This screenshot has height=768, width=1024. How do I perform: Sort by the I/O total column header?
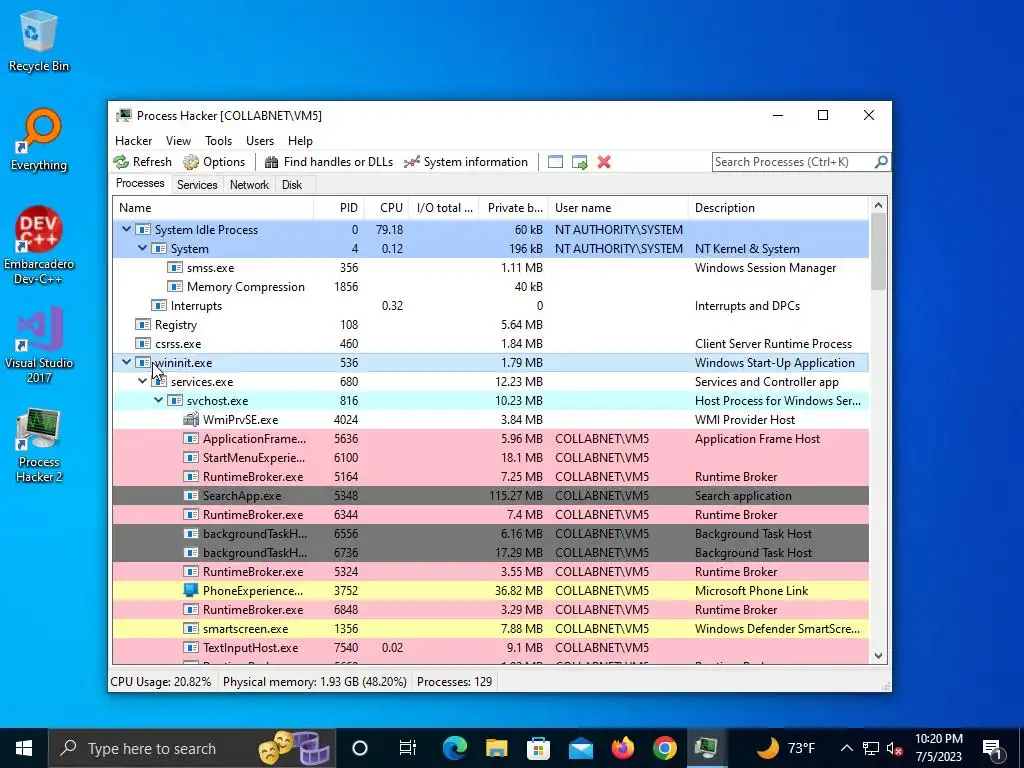pos(444,208)
